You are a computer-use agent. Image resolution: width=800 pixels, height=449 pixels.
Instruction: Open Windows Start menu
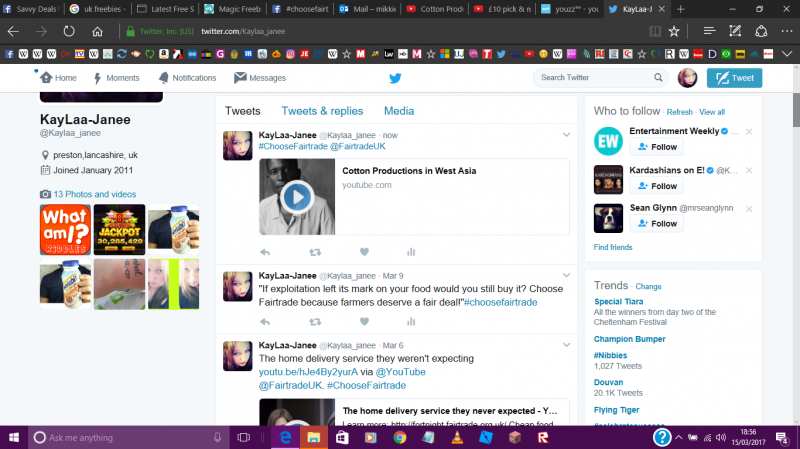[14, 437]
